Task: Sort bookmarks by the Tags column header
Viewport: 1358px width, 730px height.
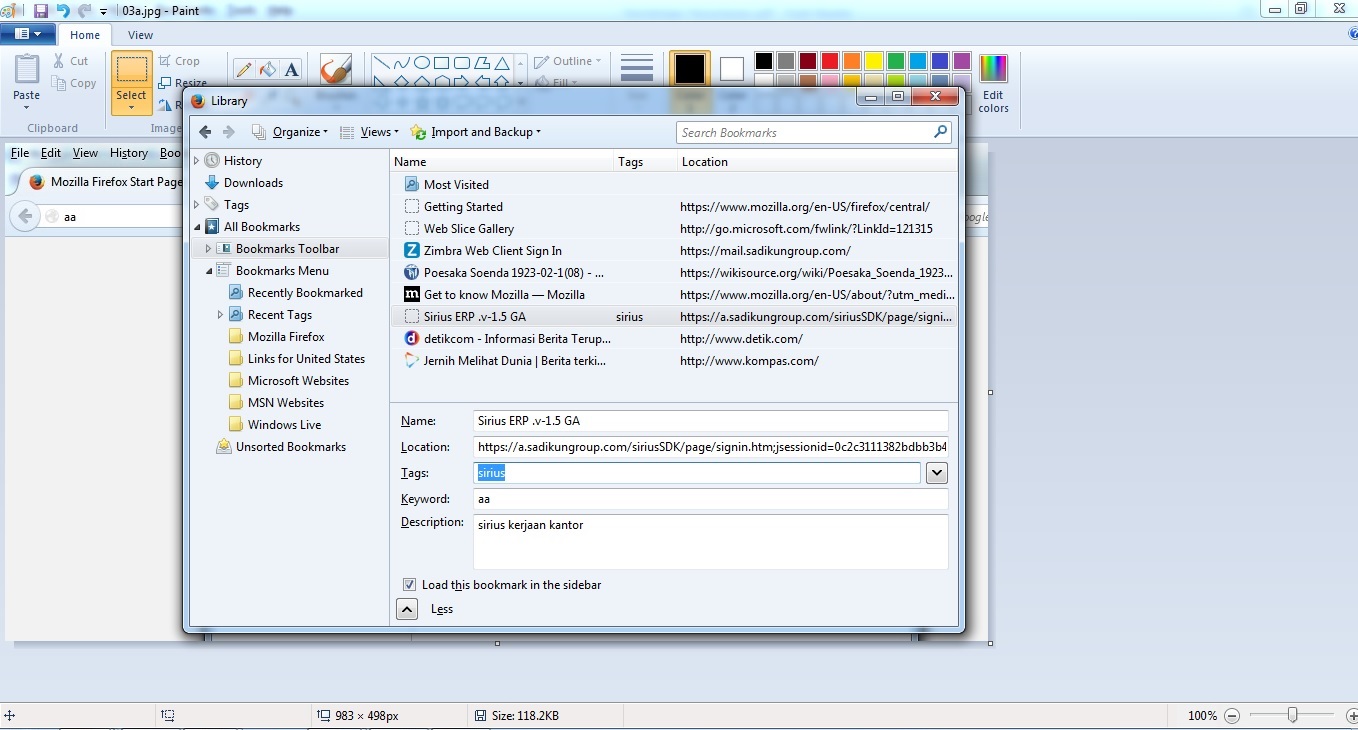Action: [645, 161]
